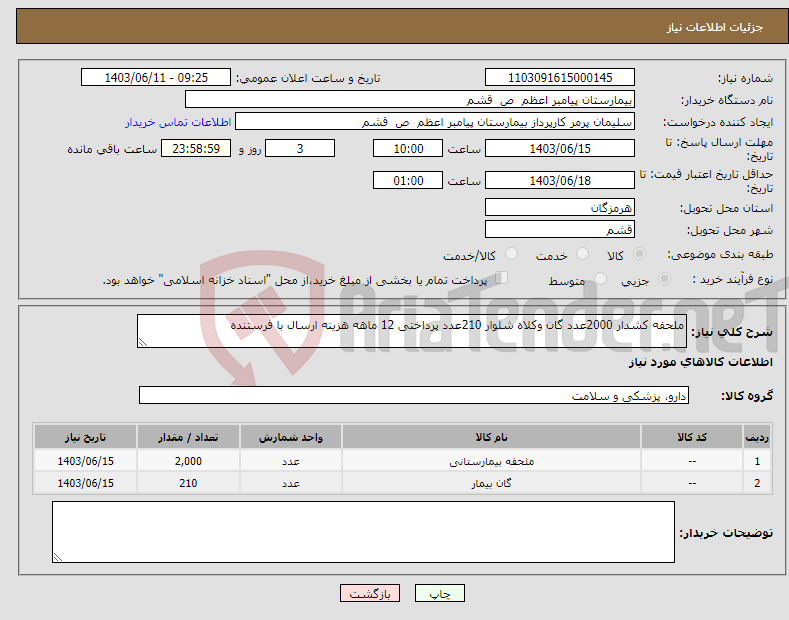This screenshot has width=789, height=620.
Task: Click the date cell in گان بیمار row
Action: coord(86,483)
